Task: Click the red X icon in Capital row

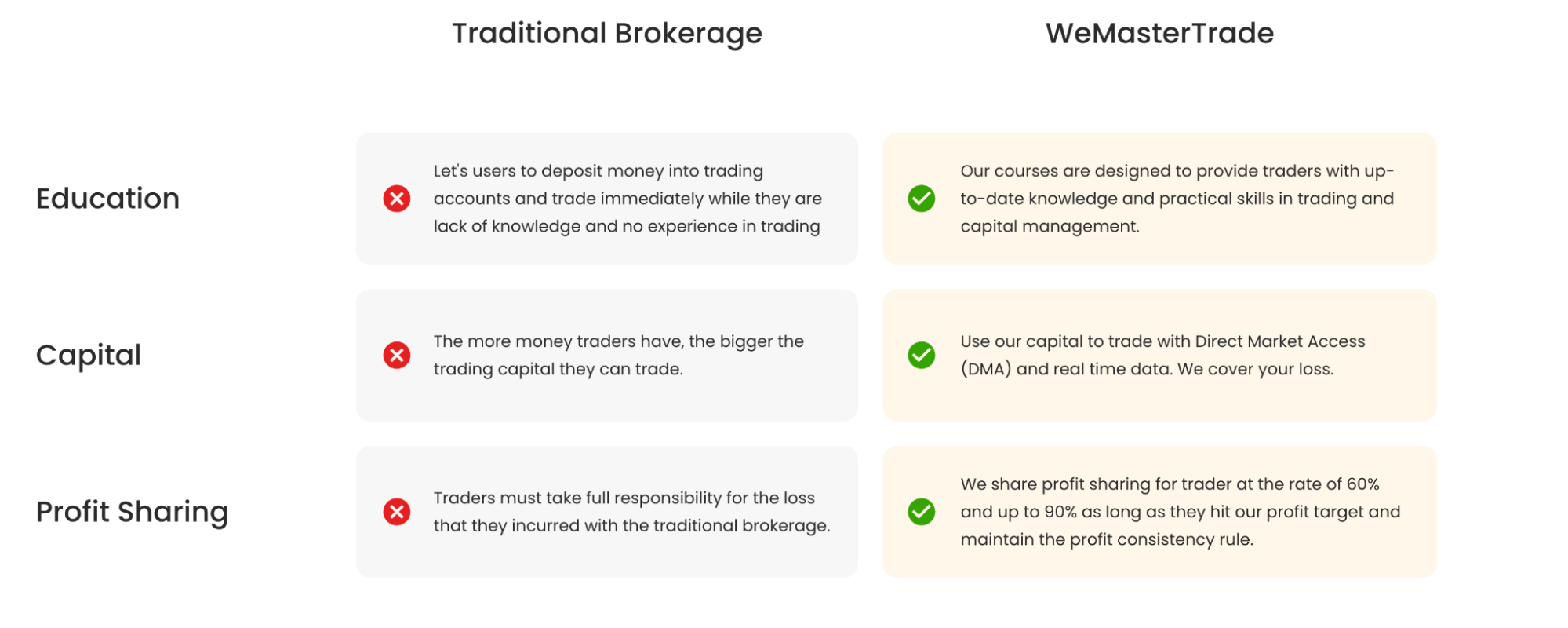Action: point(397,355)
